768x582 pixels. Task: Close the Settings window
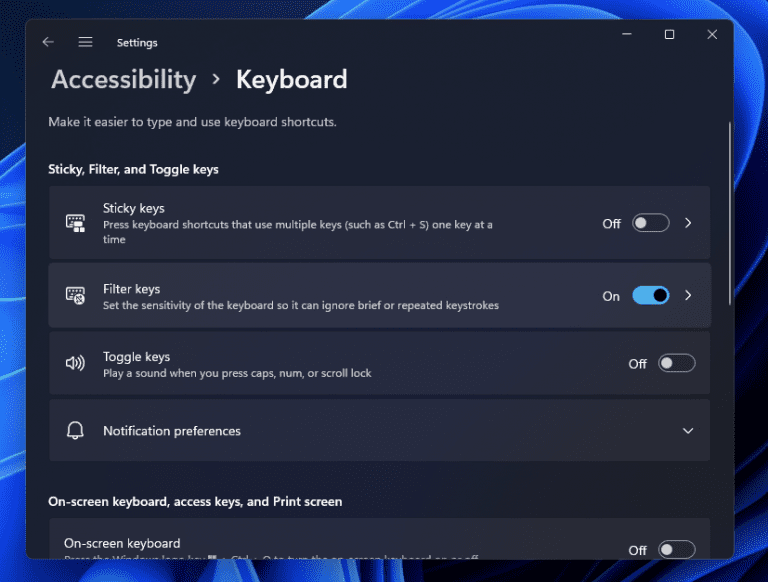712,35
